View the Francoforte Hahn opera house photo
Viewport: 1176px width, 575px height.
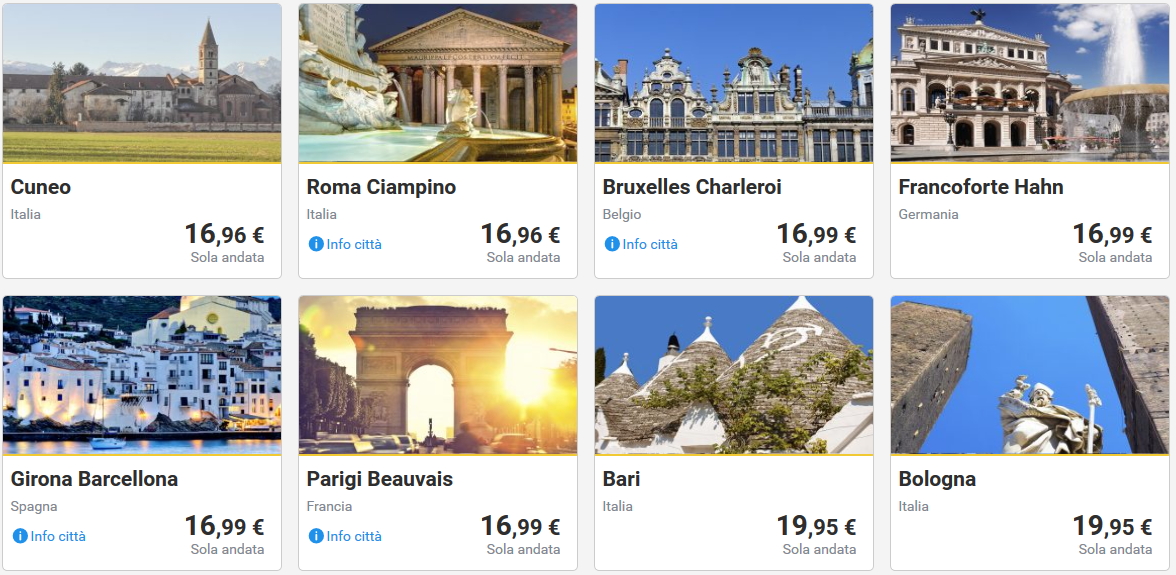[x=1030, y=83]
